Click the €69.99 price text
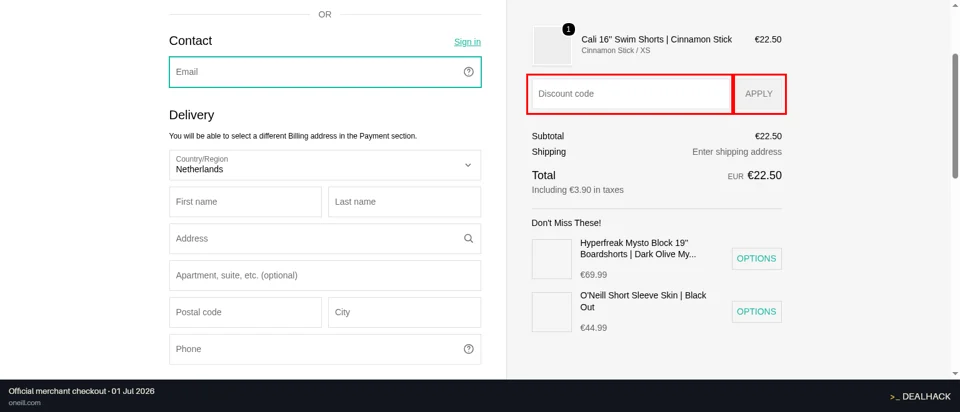The height and width of the screenshot is (412, 960). click(x=594, y=275)
